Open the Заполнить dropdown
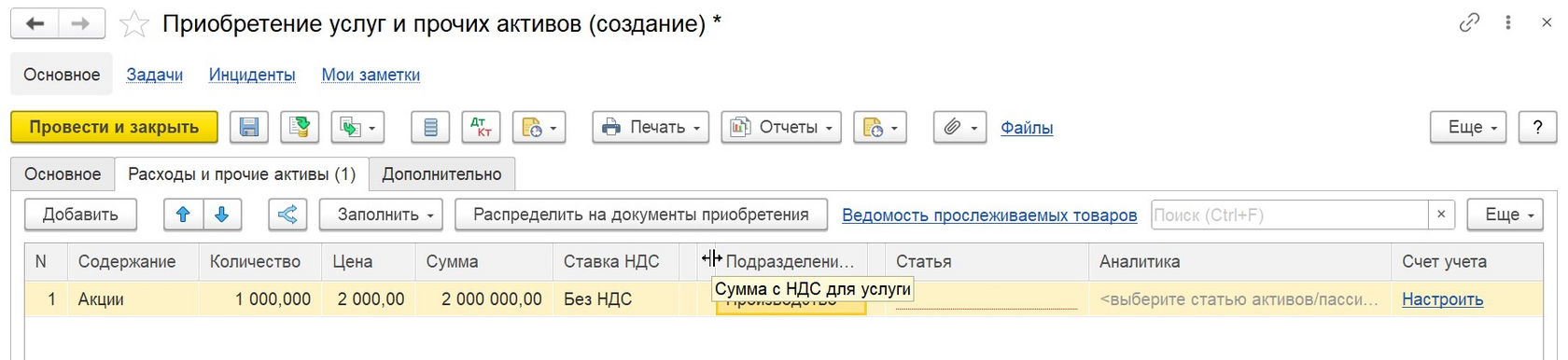The image size is (1568, 360). coord(380,215)
